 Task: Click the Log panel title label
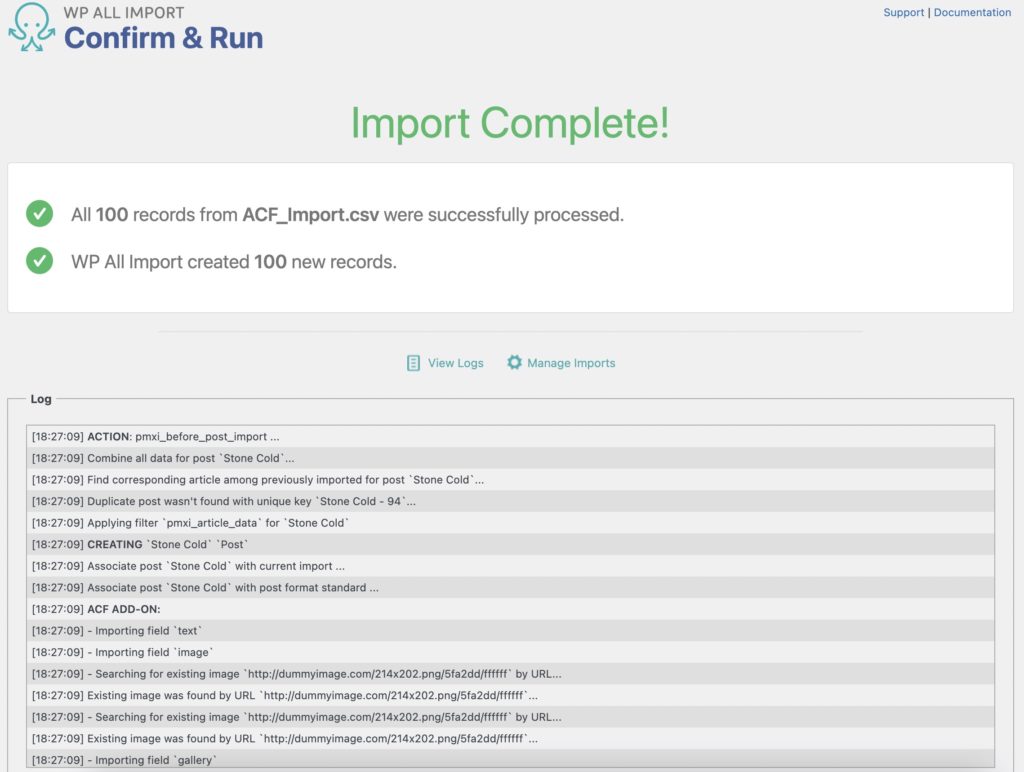[x=41, y=398]
